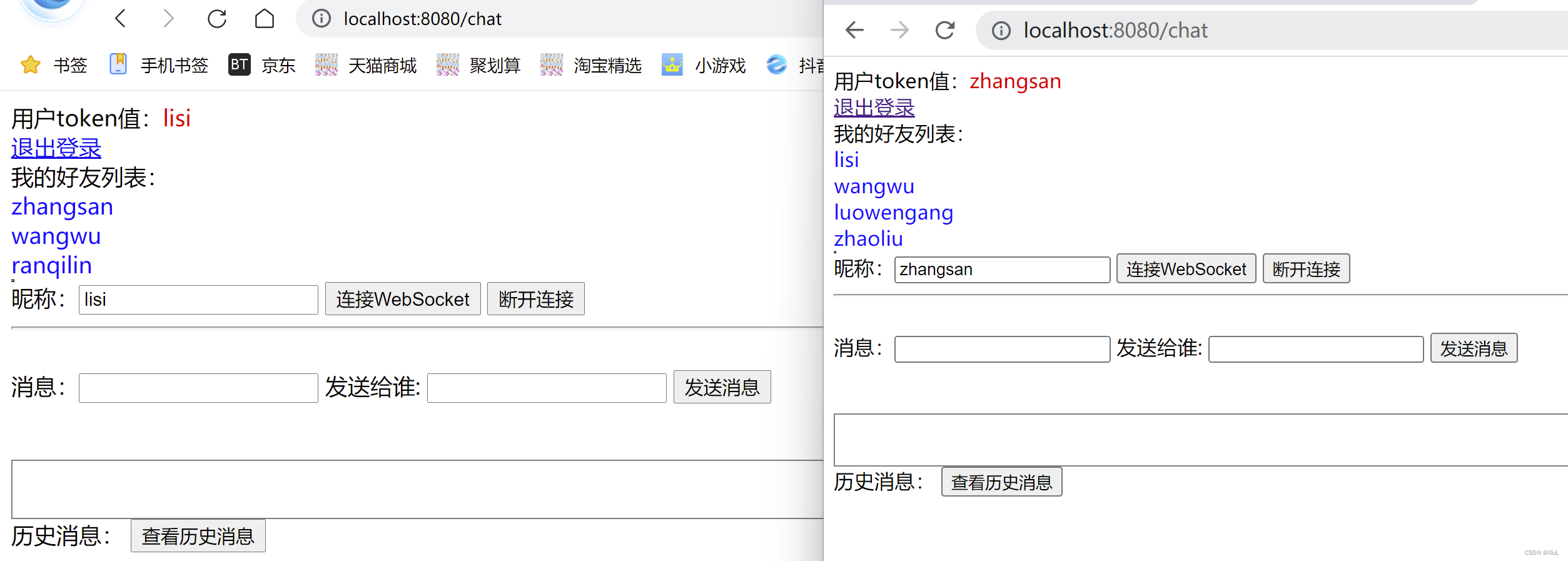Click forward arrow in left browser window
The height and width of the screenshot is (561, 1568).
coord(168,19)
